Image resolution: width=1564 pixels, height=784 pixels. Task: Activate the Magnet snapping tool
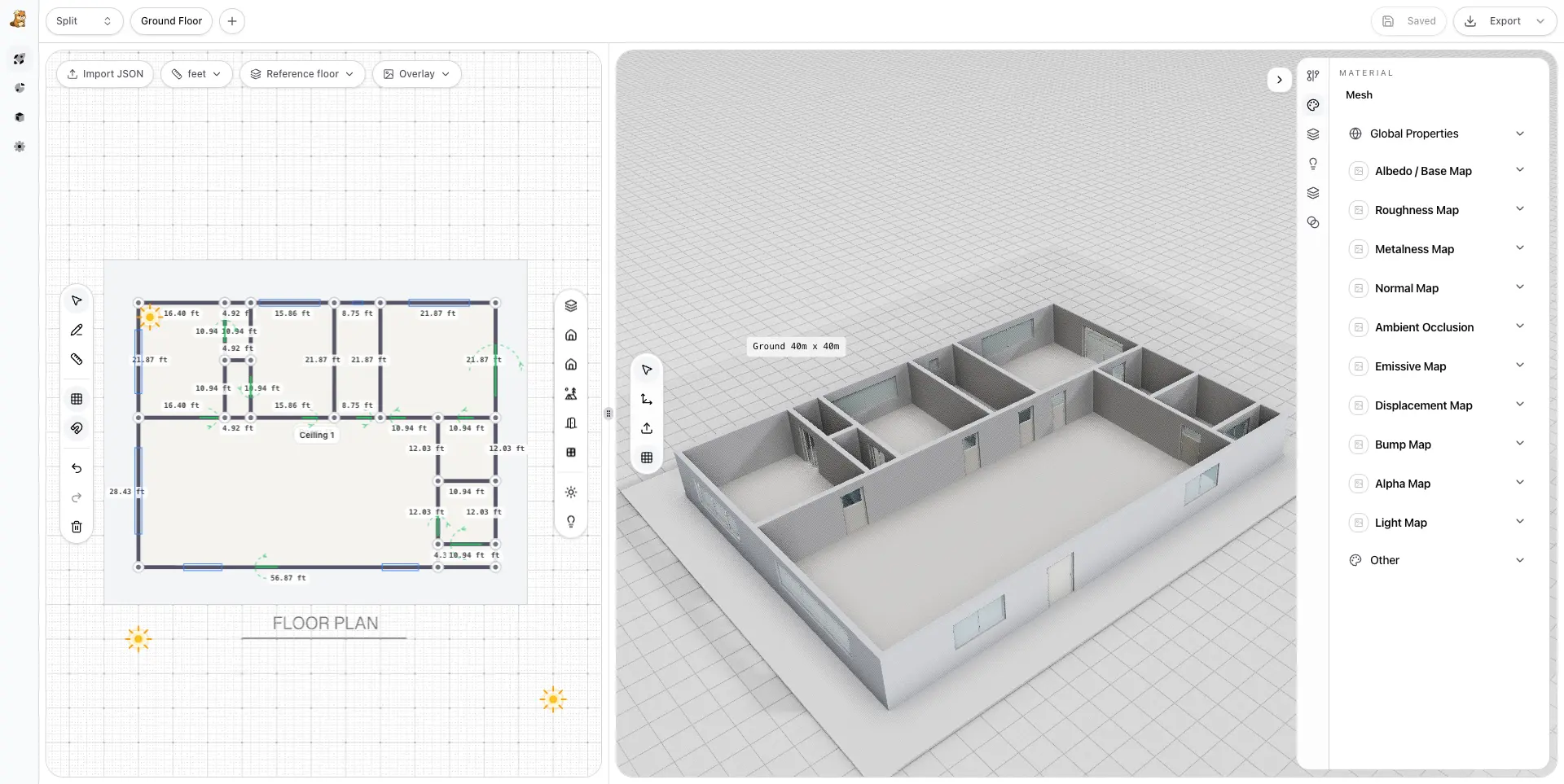pos(76,427)
